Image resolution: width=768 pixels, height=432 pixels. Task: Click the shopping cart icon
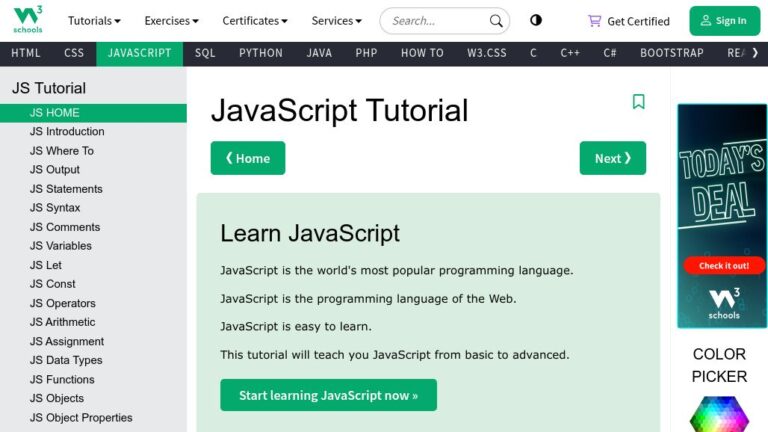click(x=595, y=21)
